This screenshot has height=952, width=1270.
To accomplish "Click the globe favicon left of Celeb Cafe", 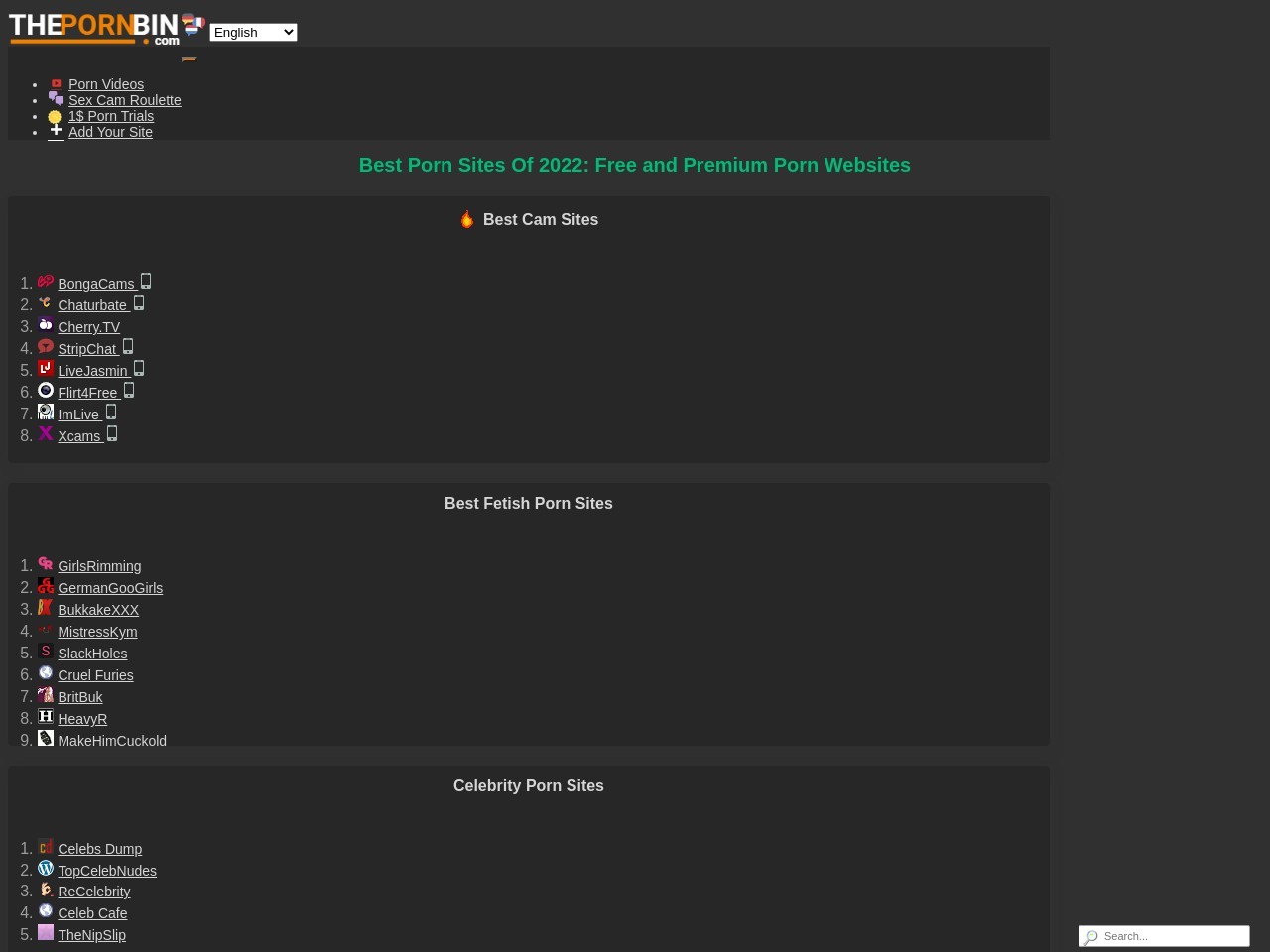I will point(46,910).
